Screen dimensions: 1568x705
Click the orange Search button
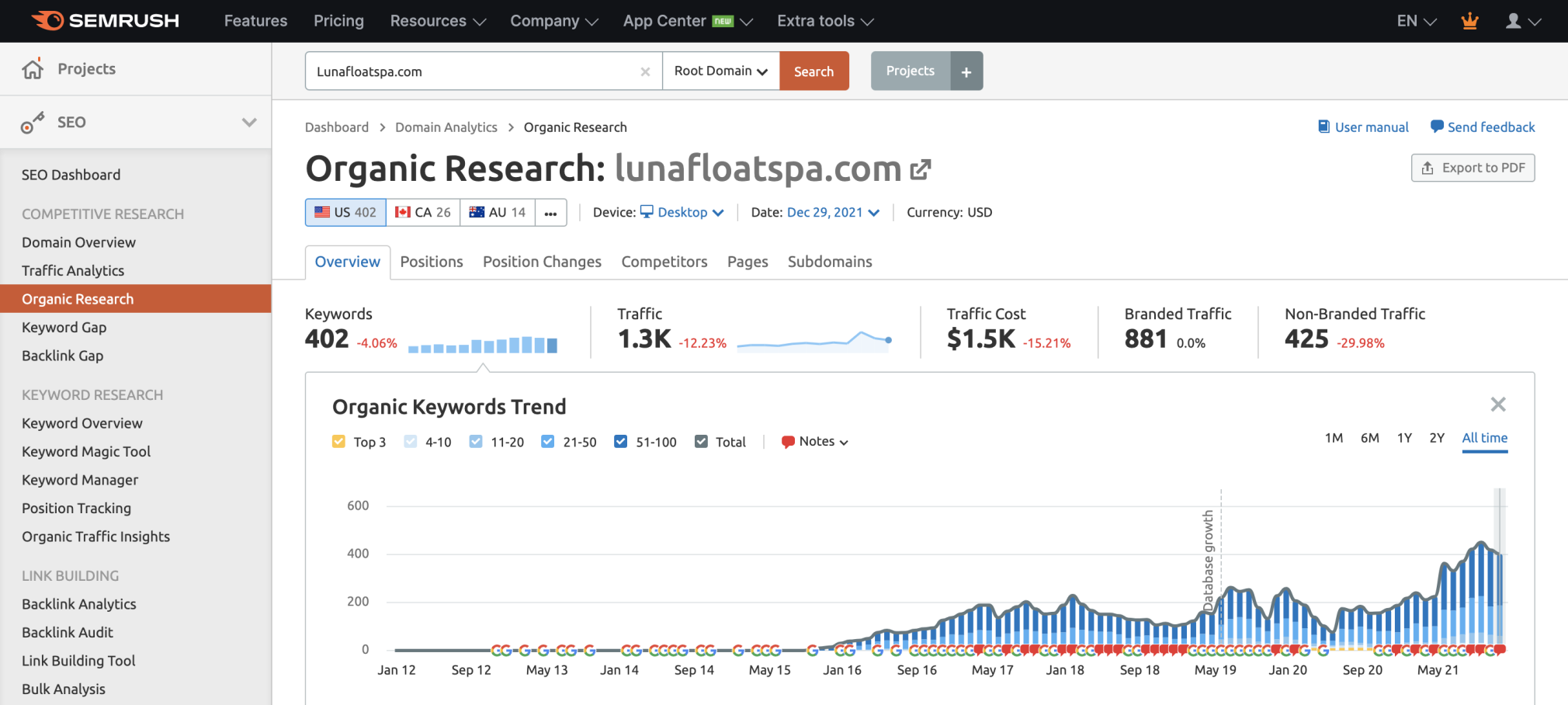813,71
